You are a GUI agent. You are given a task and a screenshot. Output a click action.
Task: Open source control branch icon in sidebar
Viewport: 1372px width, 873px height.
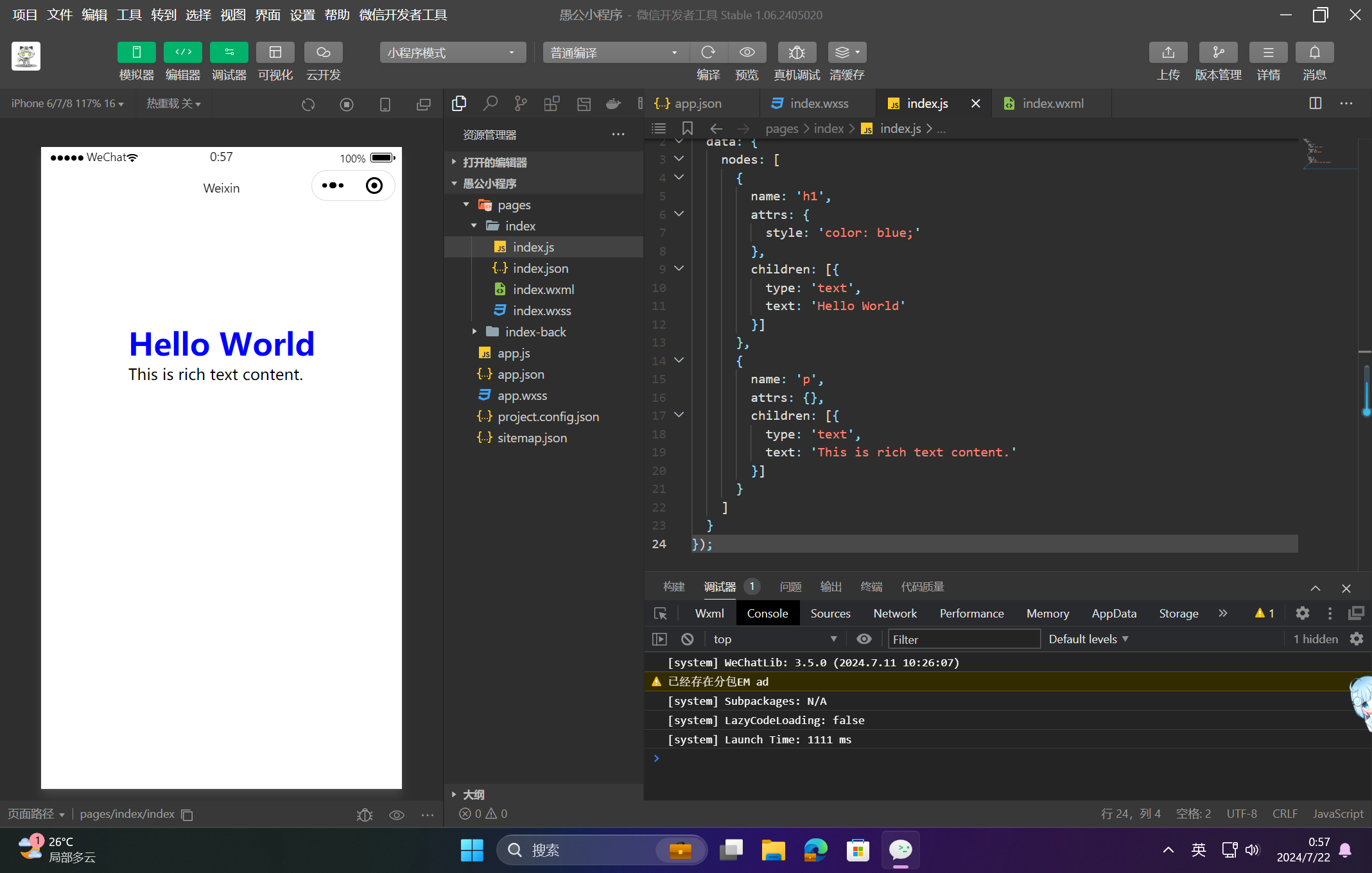point(521,103)
